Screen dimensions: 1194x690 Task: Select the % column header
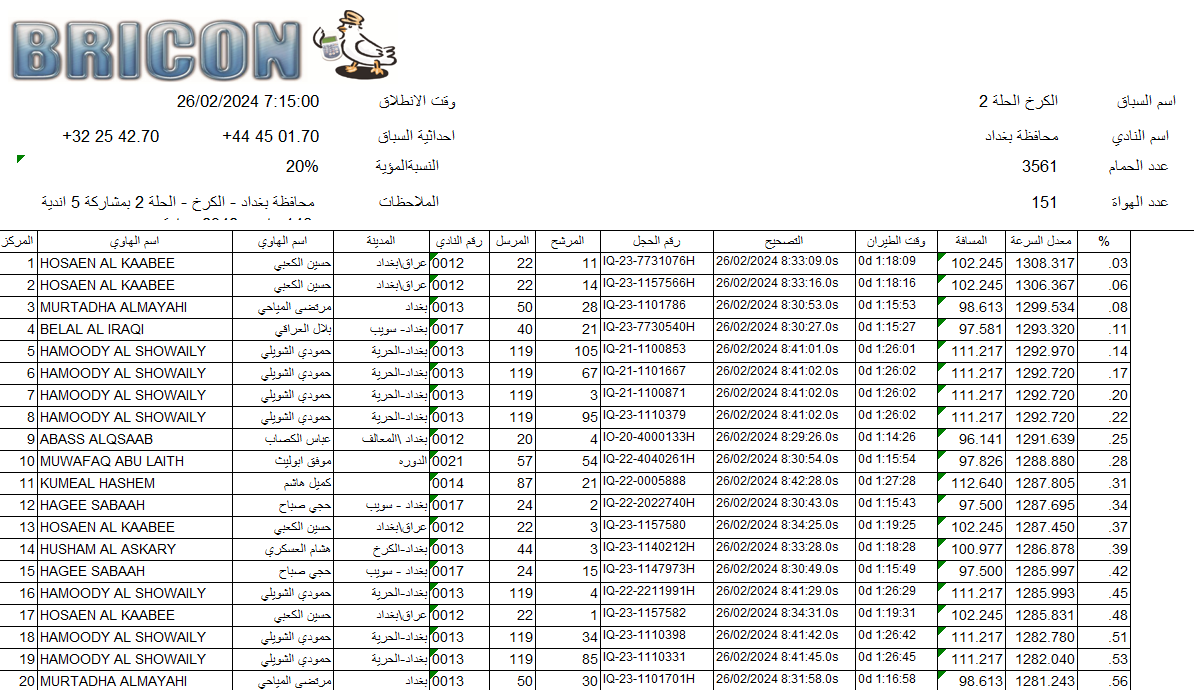1104,241
